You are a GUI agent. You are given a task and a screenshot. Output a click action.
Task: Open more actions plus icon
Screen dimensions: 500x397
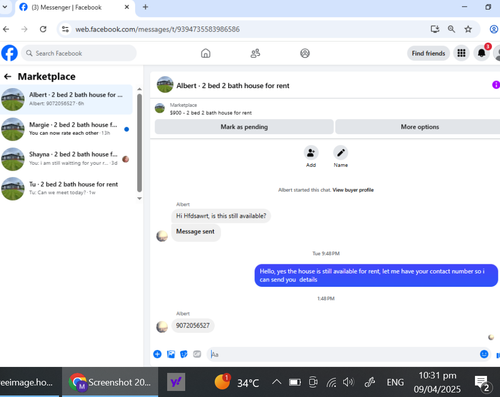coord(157,354)
